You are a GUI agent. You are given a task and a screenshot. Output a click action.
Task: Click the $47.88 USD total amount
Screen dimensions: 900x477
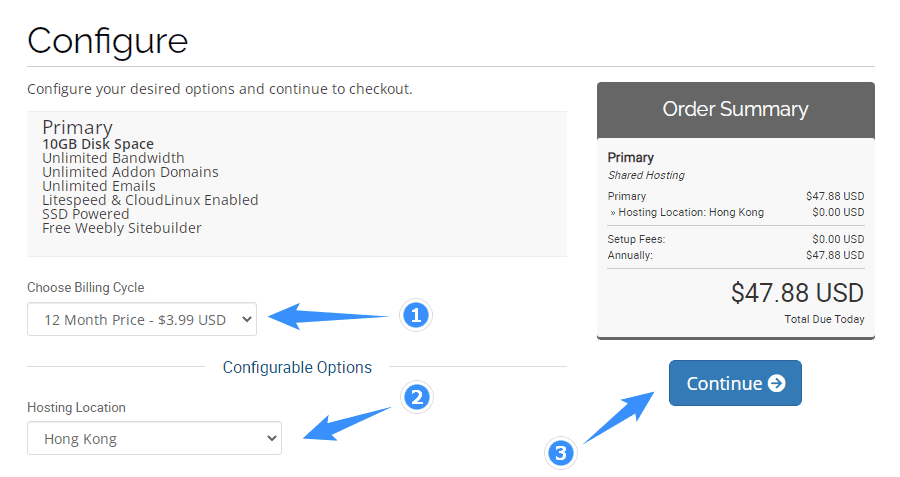click(797, 293)
